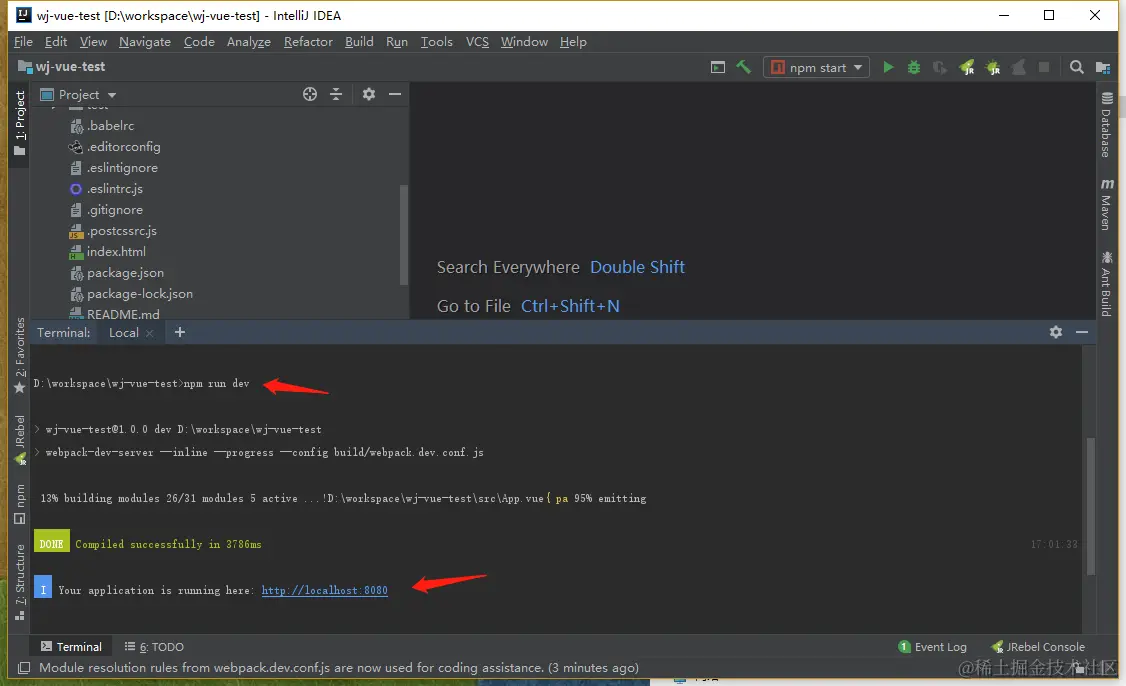Select index.html in project tree
The width and height of the screenshot is (1126, 686).
pyautogui.click(x=108, y=251)
